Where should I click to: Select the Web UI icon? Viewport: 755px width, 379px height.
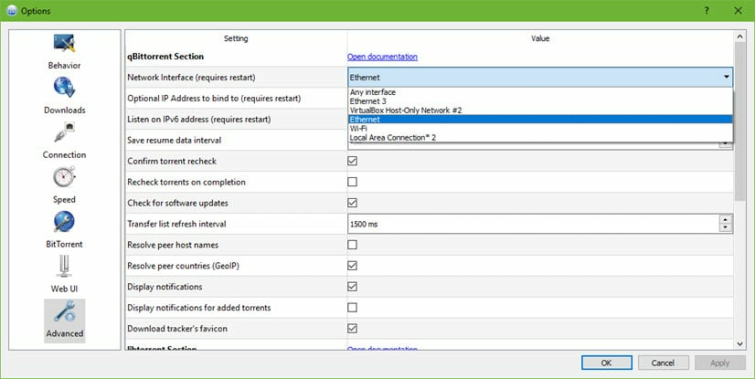pos(64,266)
